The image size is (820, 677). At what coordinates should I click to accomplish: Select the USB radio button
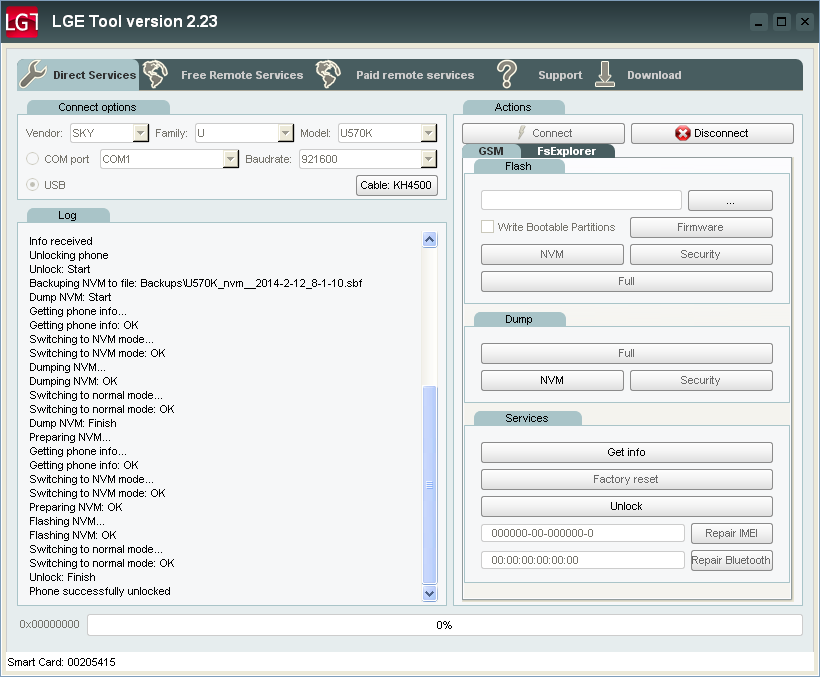32,185
